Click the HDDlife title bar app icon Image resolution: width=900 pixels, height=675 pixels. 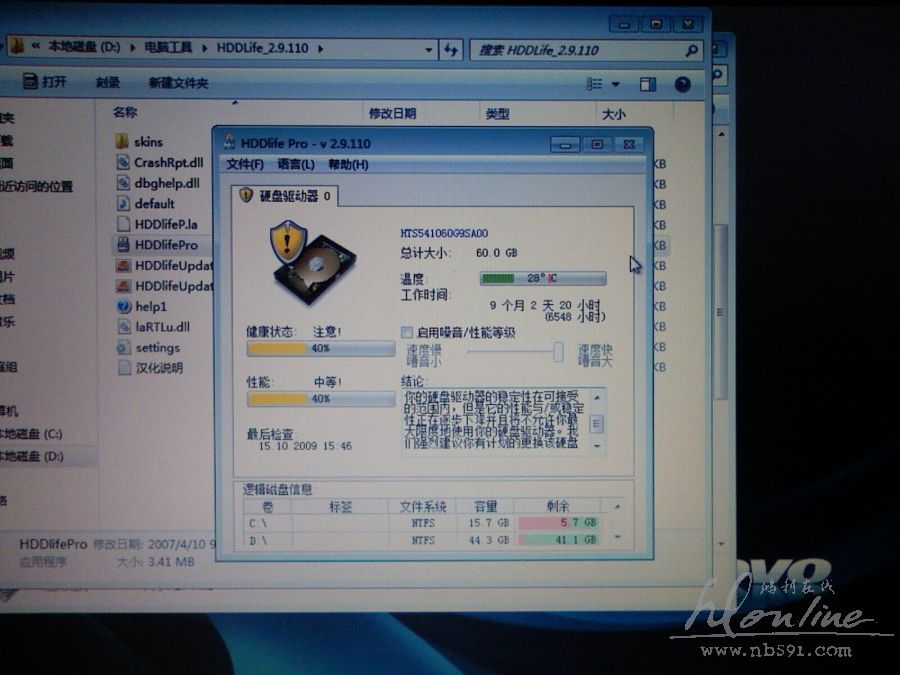(x=230, y=143)
